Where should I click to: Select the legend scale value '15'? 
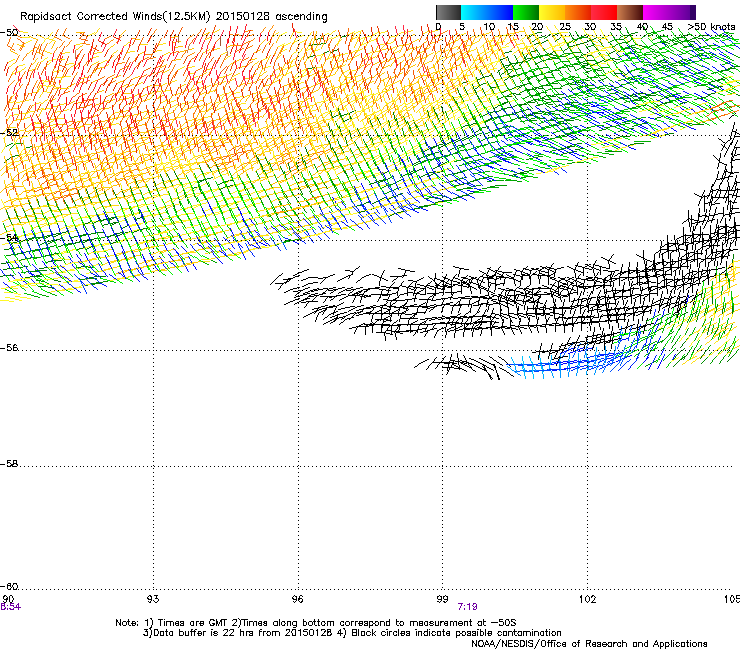tap(513, 27)
